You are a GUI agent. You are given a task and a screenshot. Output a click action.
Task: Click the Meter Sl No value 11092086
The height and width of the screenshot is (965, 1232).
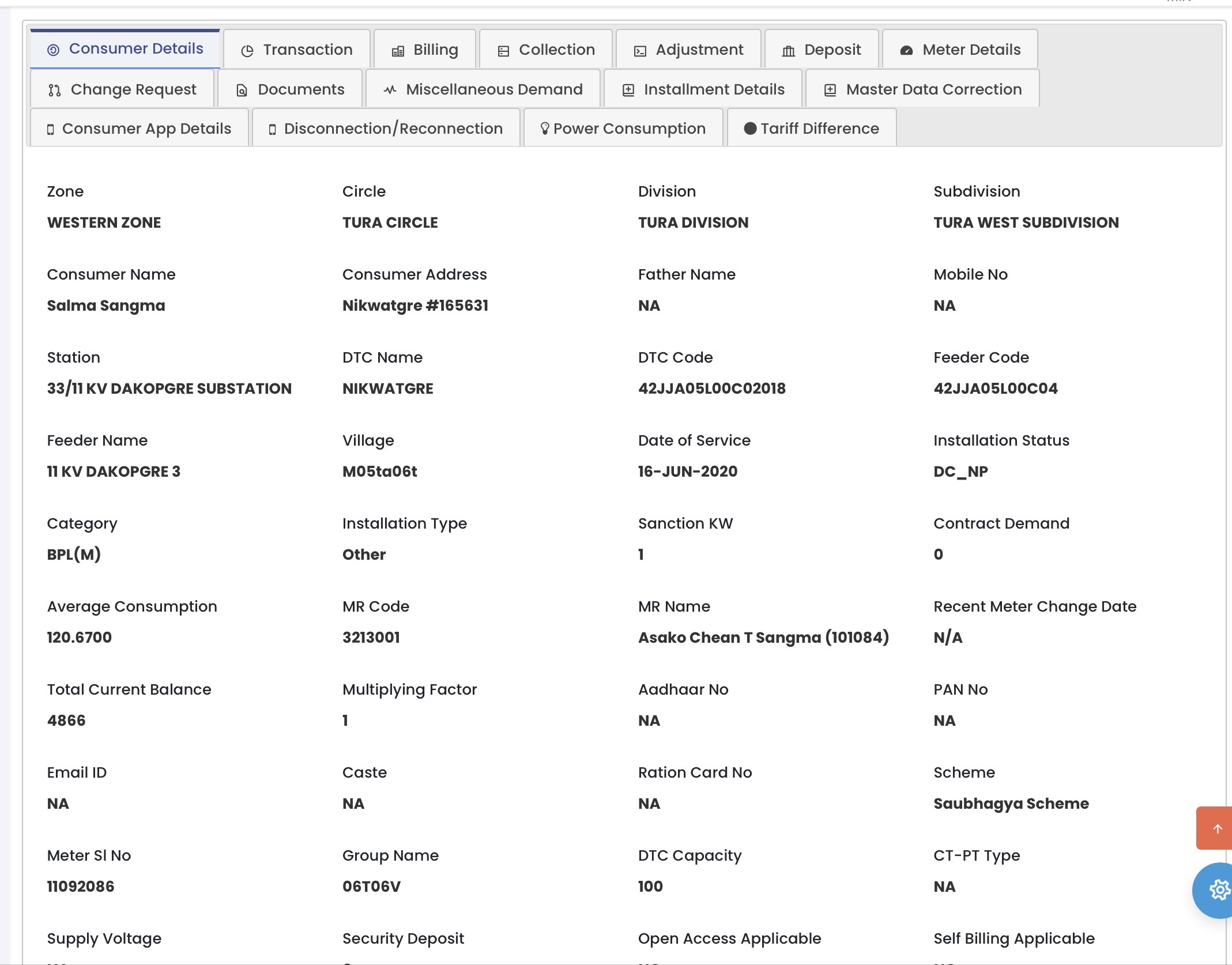click(x=81, y=886)
